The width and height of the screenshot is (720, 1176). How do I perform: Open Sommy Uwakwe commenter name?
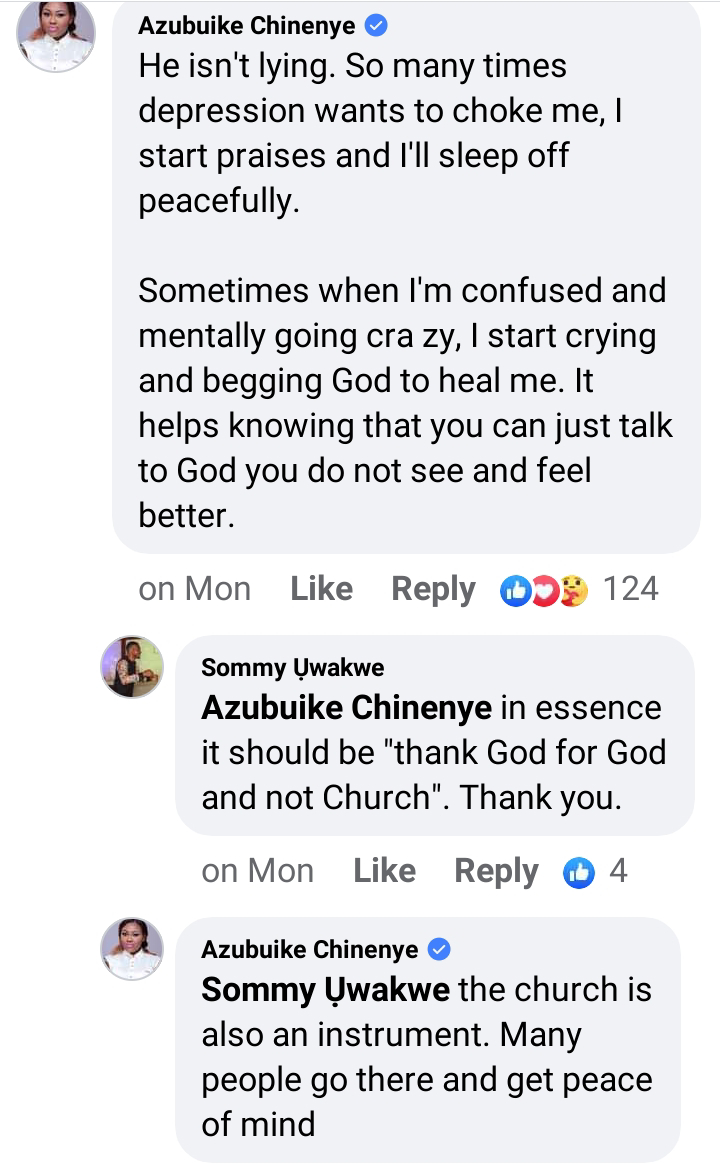pyautogui.click(x=292, y=668)
